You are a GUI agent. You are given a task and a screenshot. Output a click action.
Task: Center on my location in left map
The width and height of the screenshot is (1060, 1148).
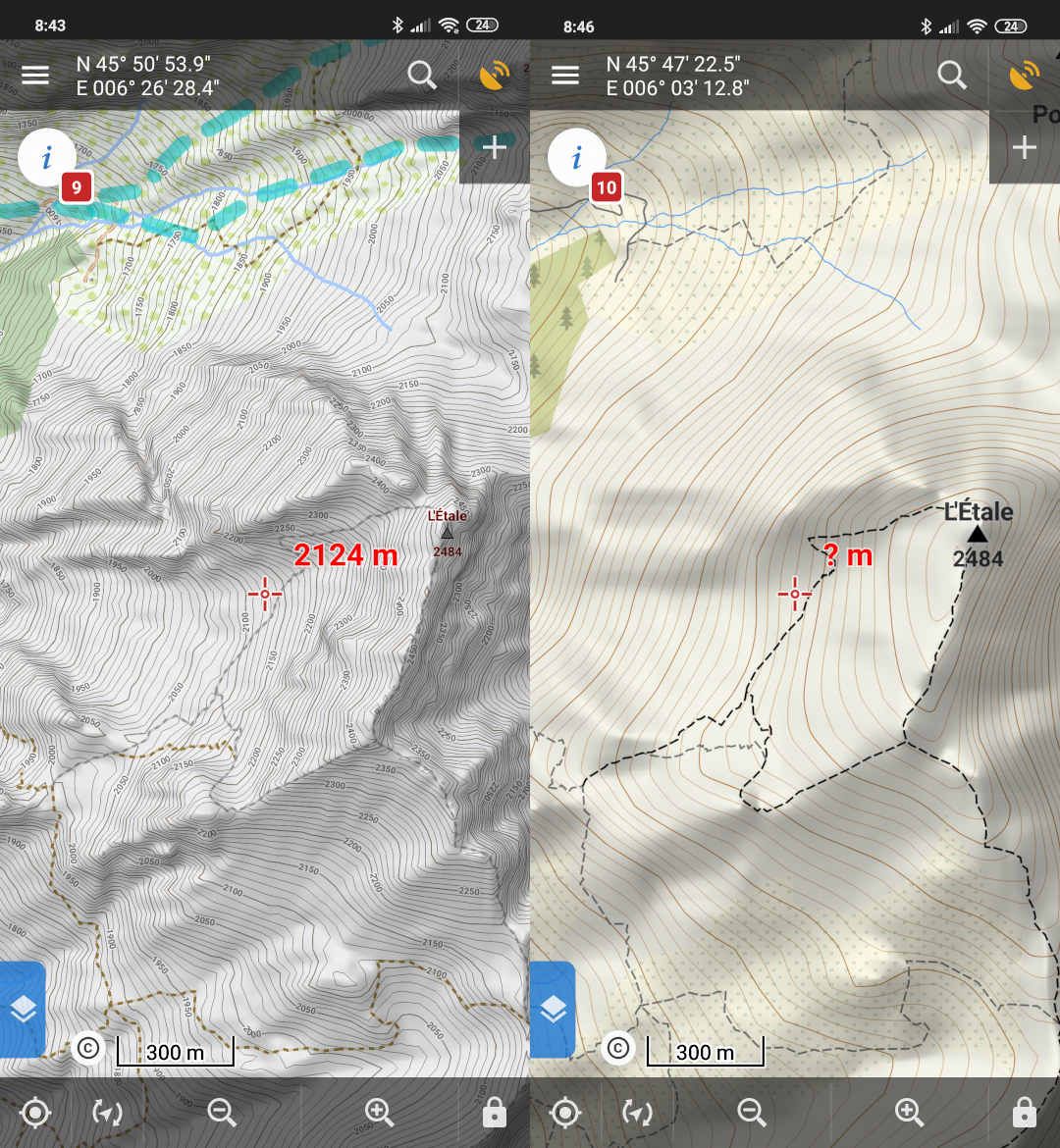35,1113
